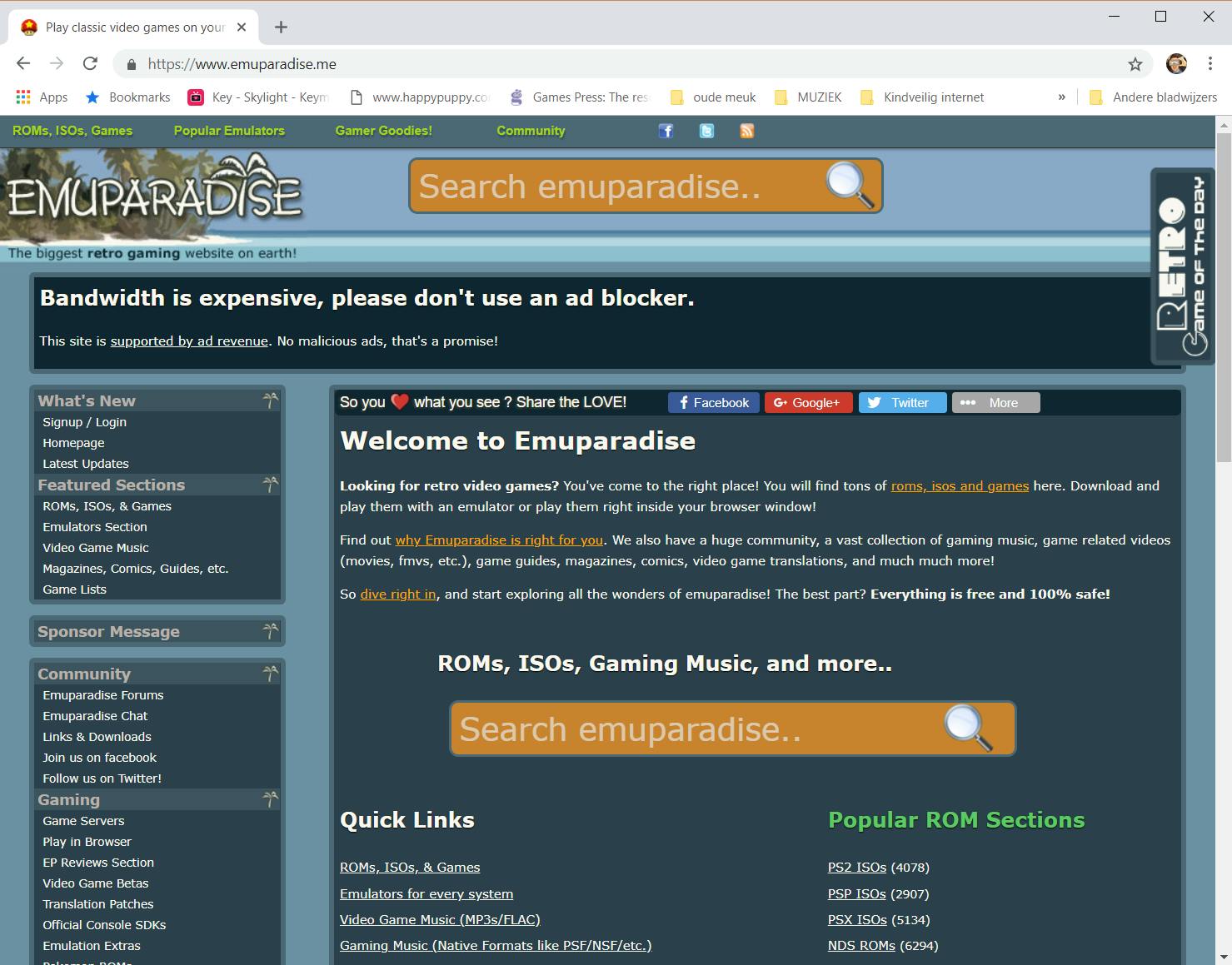Click the page vertical scrollbar thumb
The height and width of the screenshot is (965, 1232).
click(1224, 296)
